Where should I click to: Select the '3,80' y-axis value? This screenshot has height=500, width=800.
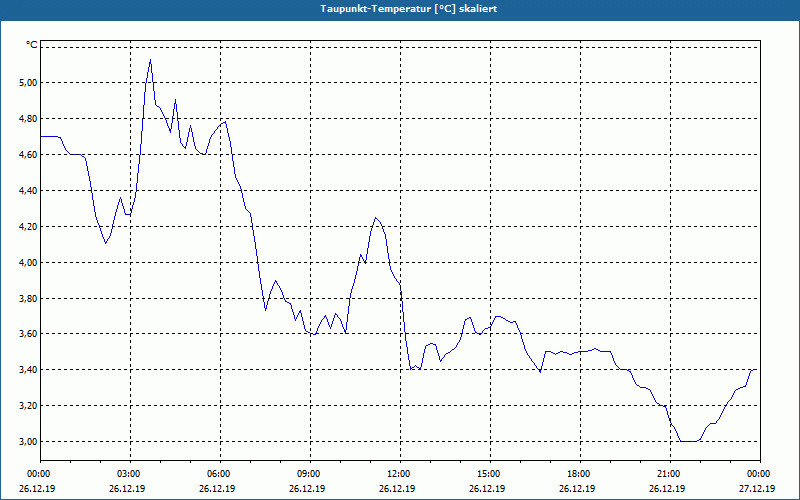point(29,298)
